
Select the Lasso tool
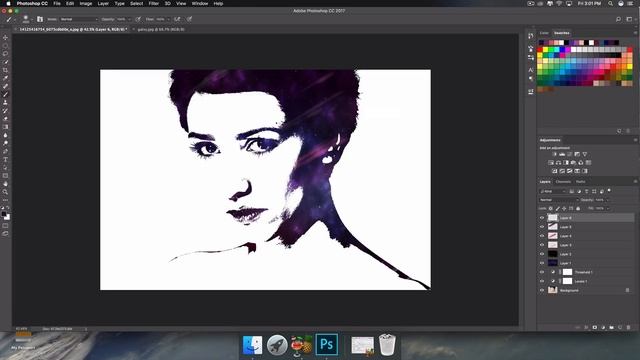(5, 54)
